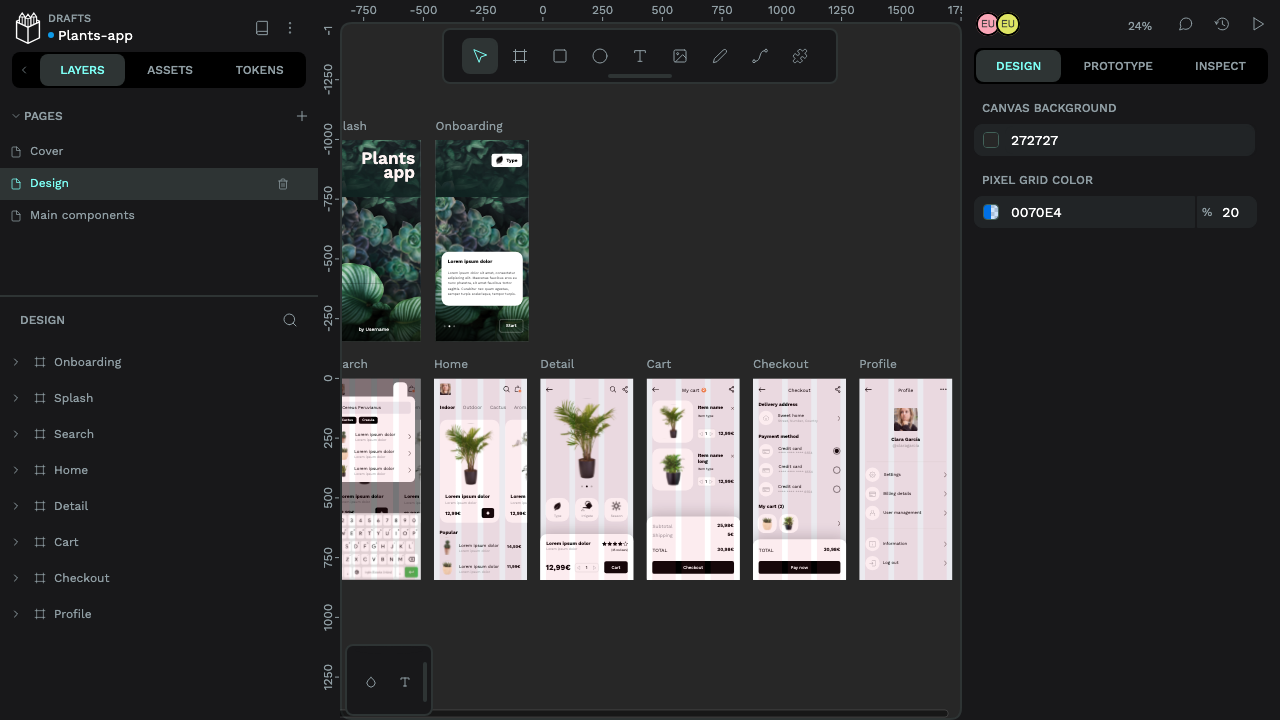Expand the Cart layer

tap(16, 542)
